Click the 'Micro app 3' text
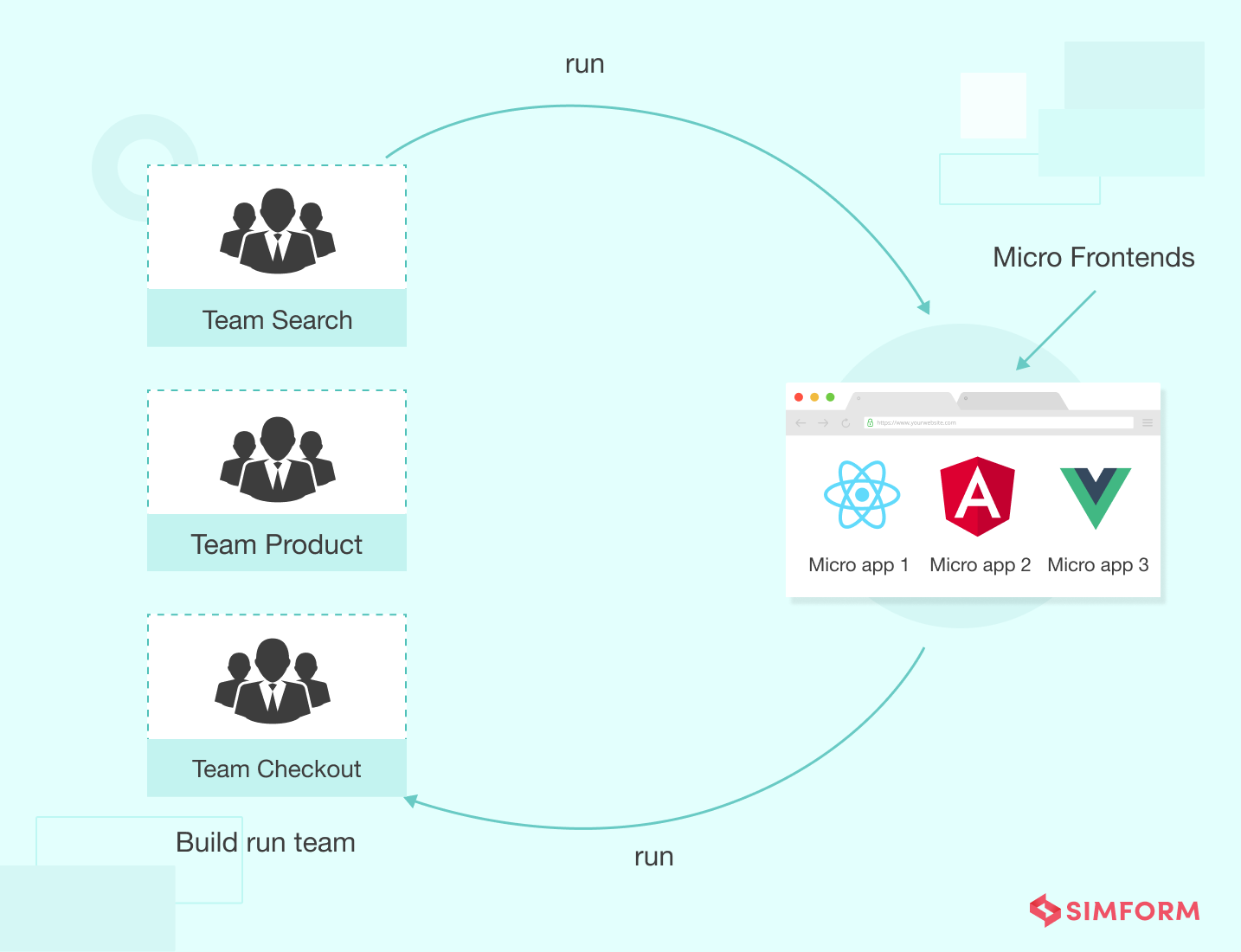The width and height of the screenshot is (1241, 952). (1098, 565)
